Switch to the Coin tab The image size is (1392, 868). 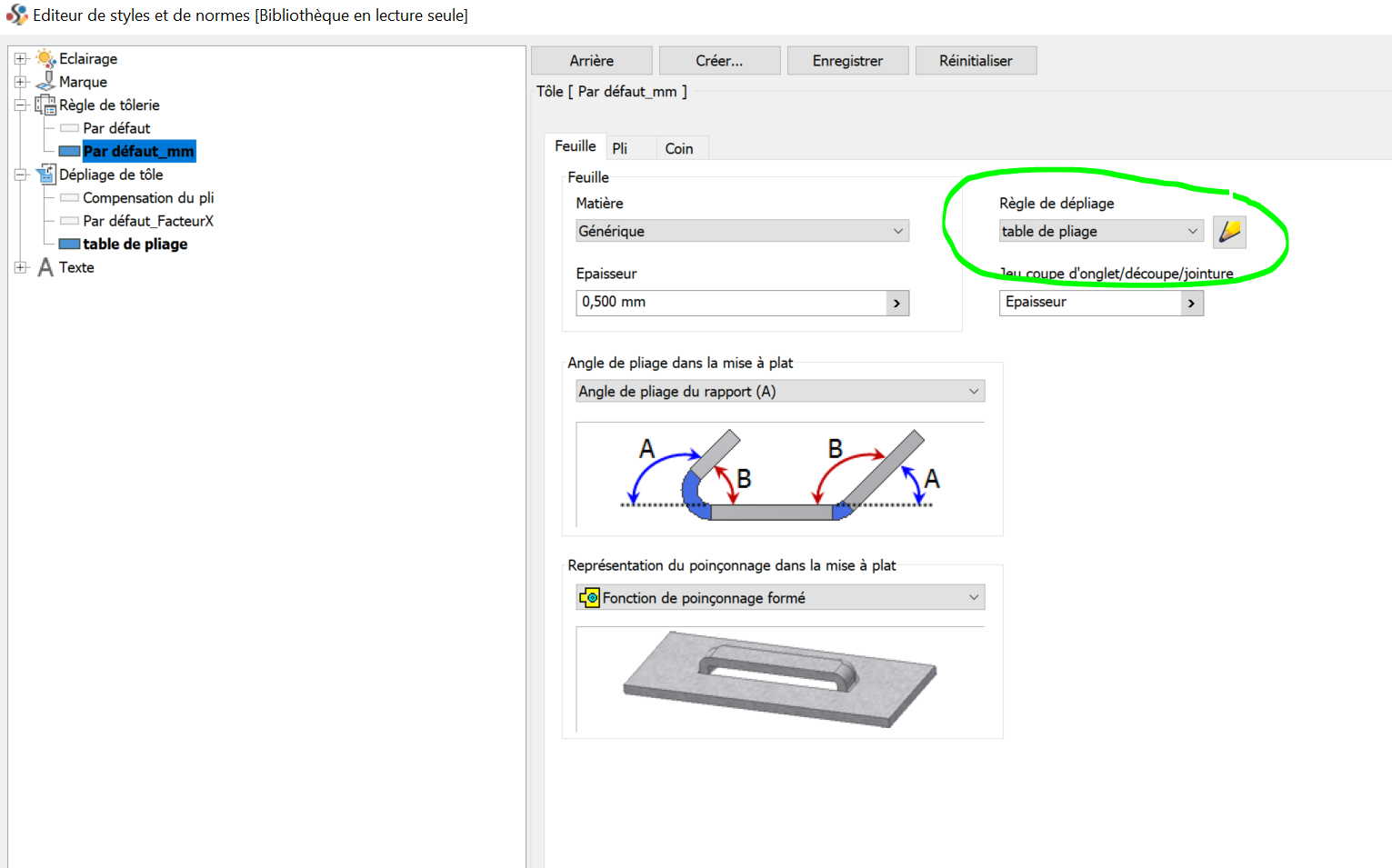pyautogui.click(x=679, y=147)
